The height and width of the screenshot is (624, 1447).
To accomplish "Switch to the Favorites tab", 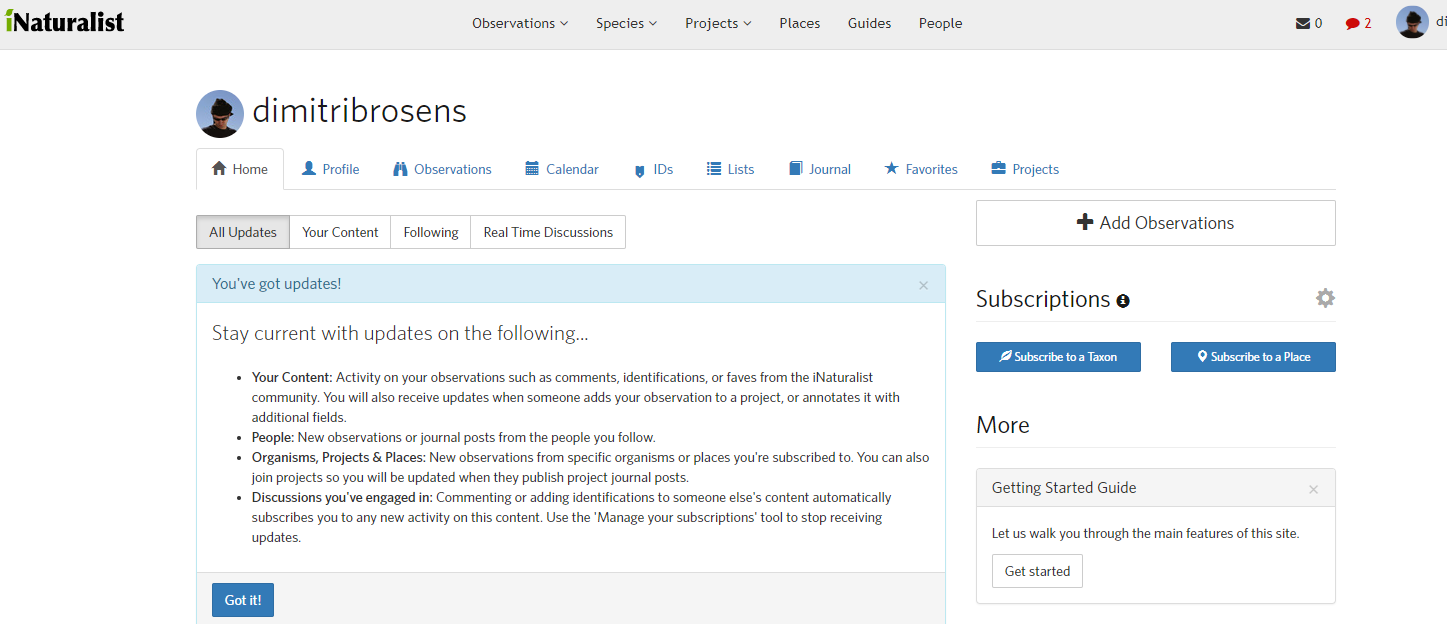I will (921, 169).
